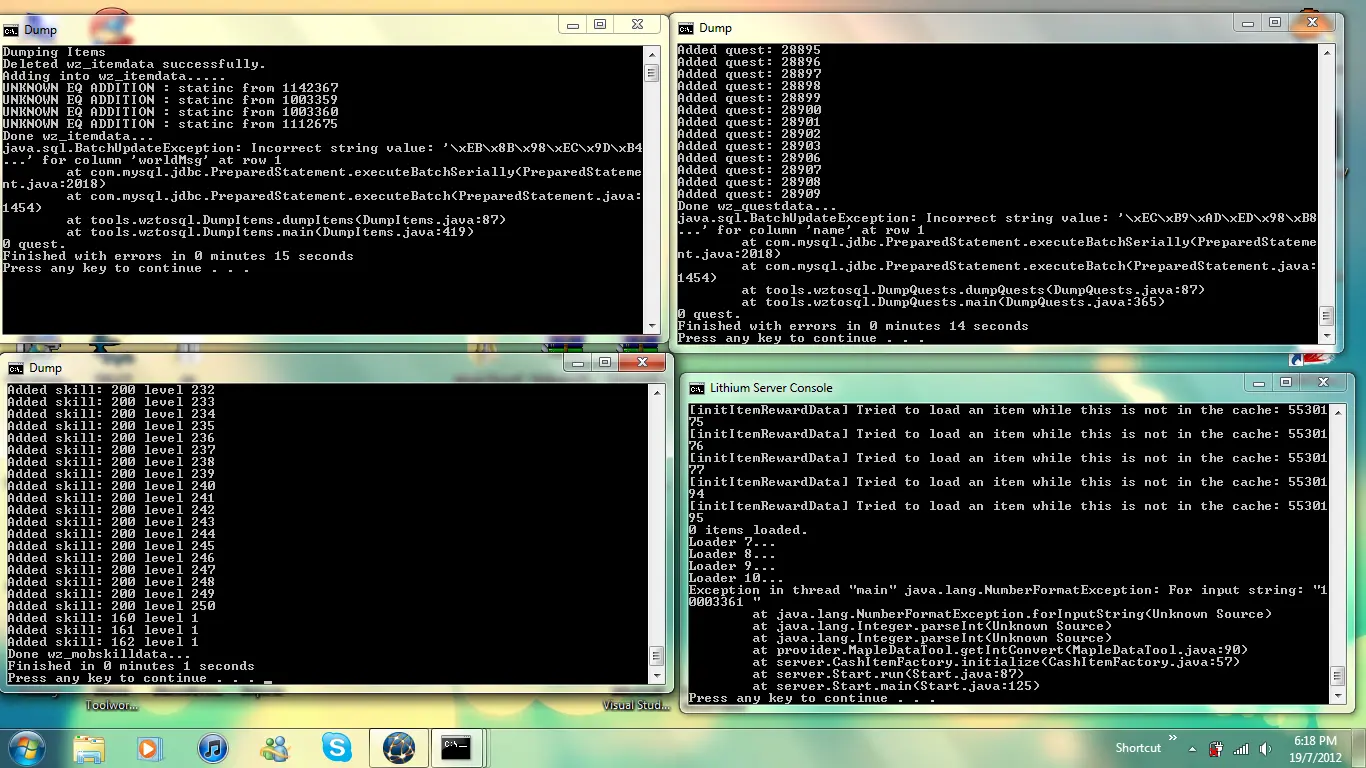Open the Shortcut toolbar on the taskbar
This screenshot has height=768, width=1366.
[x=1138, y=748]
